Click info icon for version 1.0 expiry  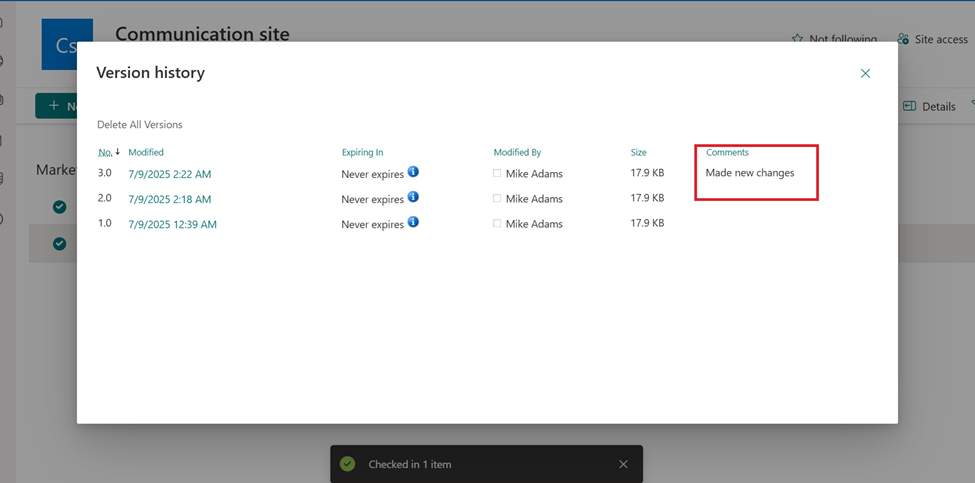pyautogui.click(x=413, y=222)
